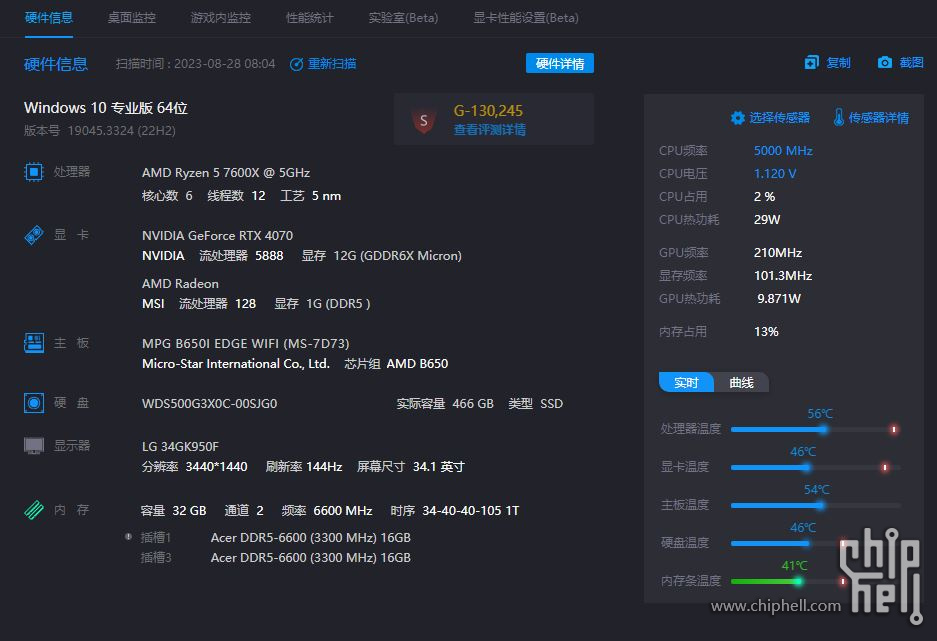Click the 内存 memory stick icon
The image size is (937, 641).
pos(33,510)
